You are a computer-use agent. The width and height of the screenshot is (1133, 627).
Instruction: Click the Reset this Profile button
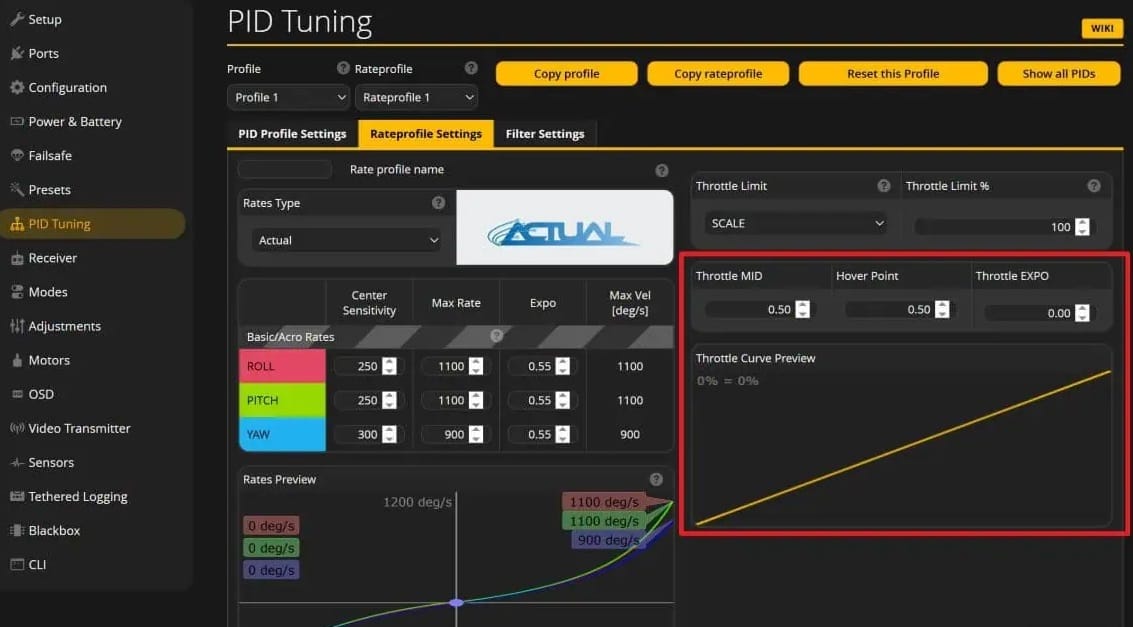[x=893, y=74]
